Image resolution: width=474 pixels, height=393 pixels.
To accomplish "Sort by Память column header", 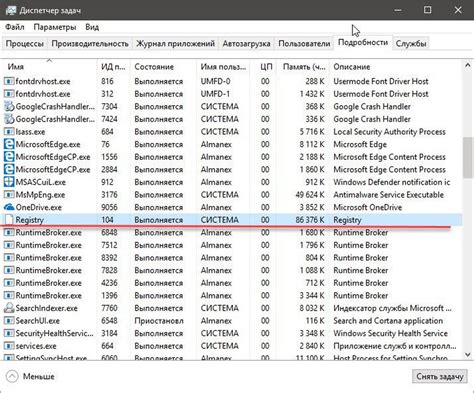I will coord(304,67).
